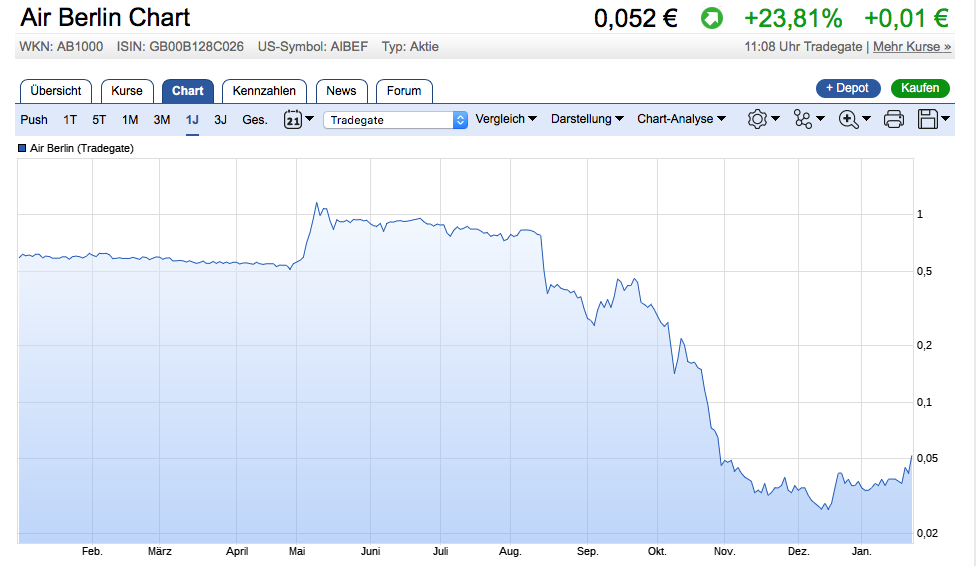
Task: Click the save floppy disk icon
Action: pyautogui.click(x=927, y=119)
